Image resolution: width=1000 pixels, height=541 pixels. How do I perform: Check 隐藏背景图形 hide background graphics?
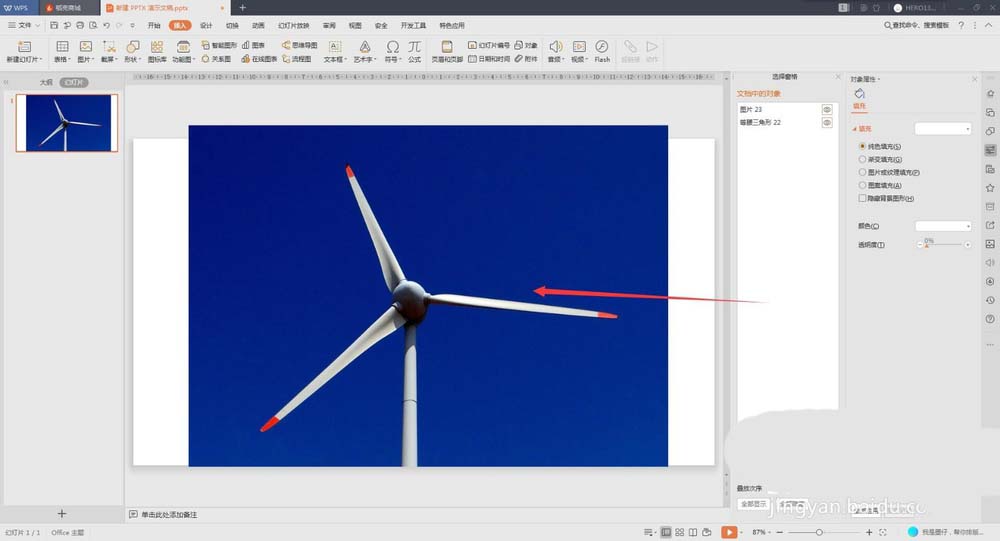(x=862, y=198)
